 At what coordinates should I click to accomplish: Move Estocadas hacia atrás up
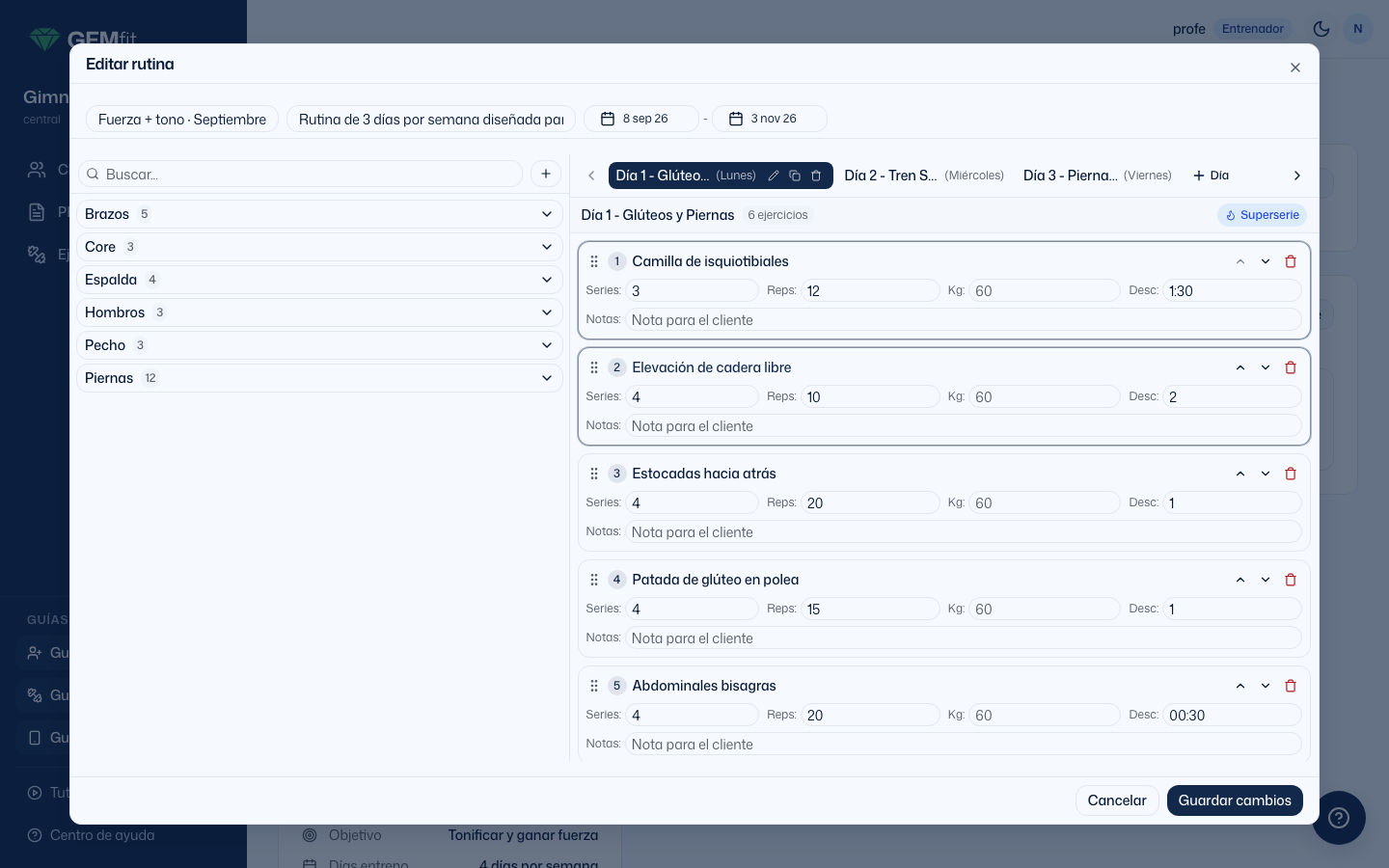[x=1240, y=474]
